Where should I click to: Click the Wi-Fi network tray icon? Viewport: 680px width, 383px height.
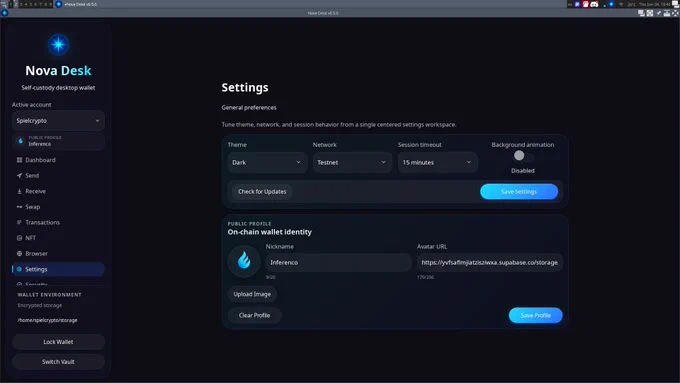[621, 5]
